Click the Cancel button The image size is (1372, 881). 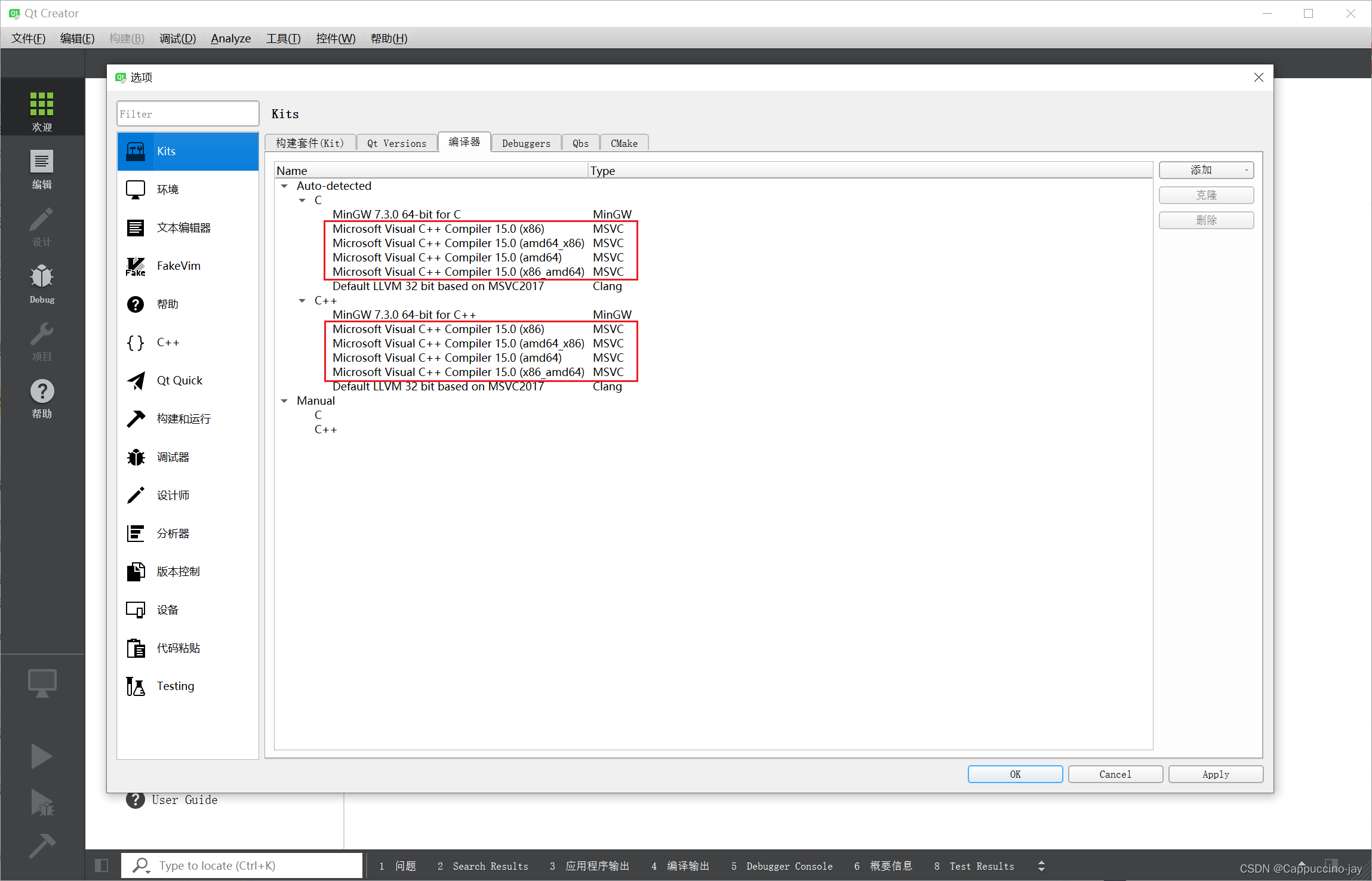(x=1115, y=774)
